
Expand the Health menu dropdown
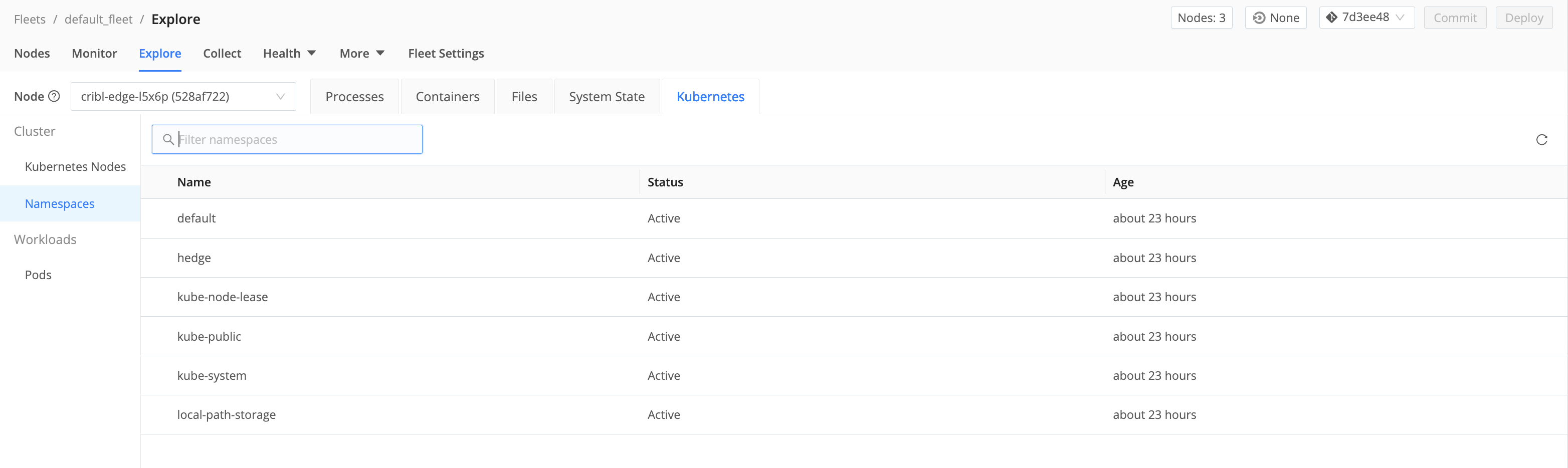[289, 53]
